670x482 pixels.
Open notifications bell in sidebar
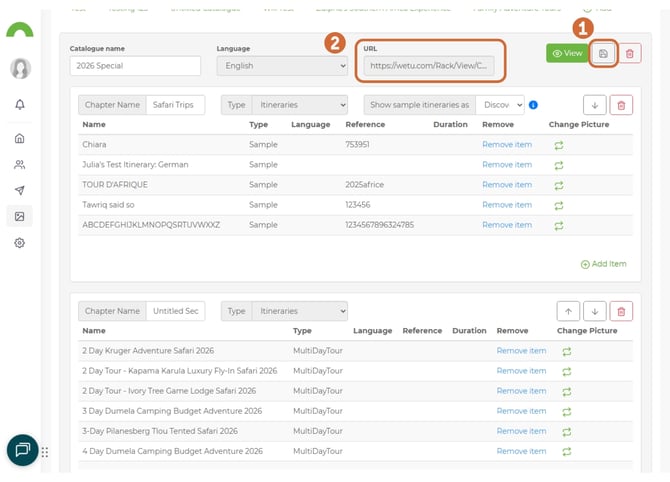coord(20,105)
